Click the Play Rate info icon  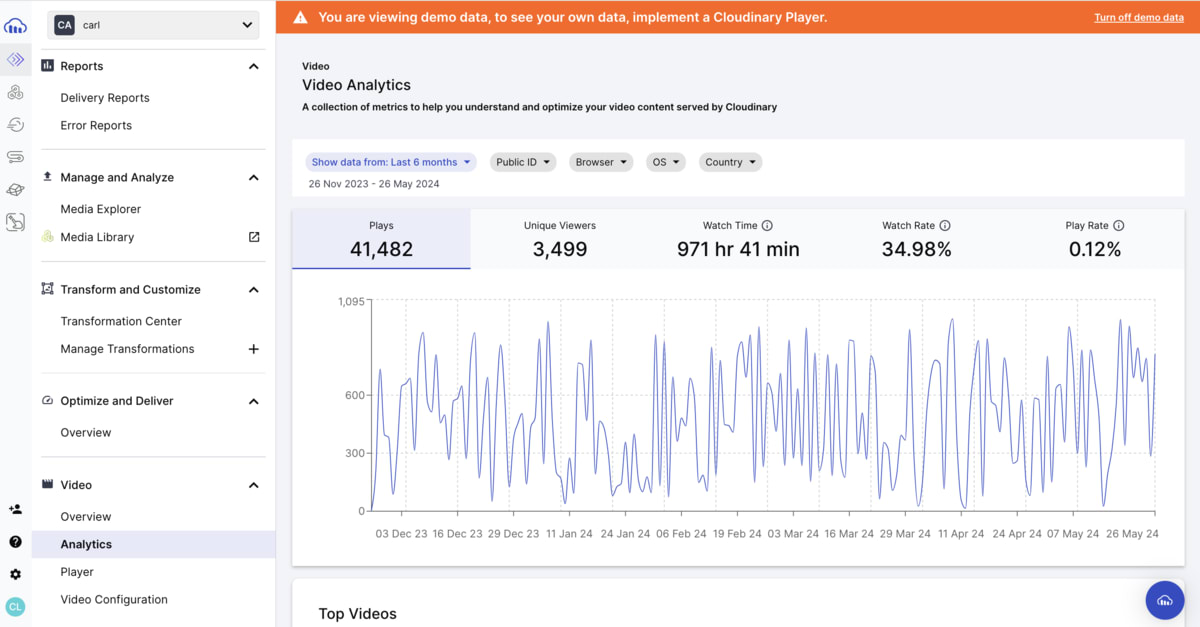coord(1118,226)
